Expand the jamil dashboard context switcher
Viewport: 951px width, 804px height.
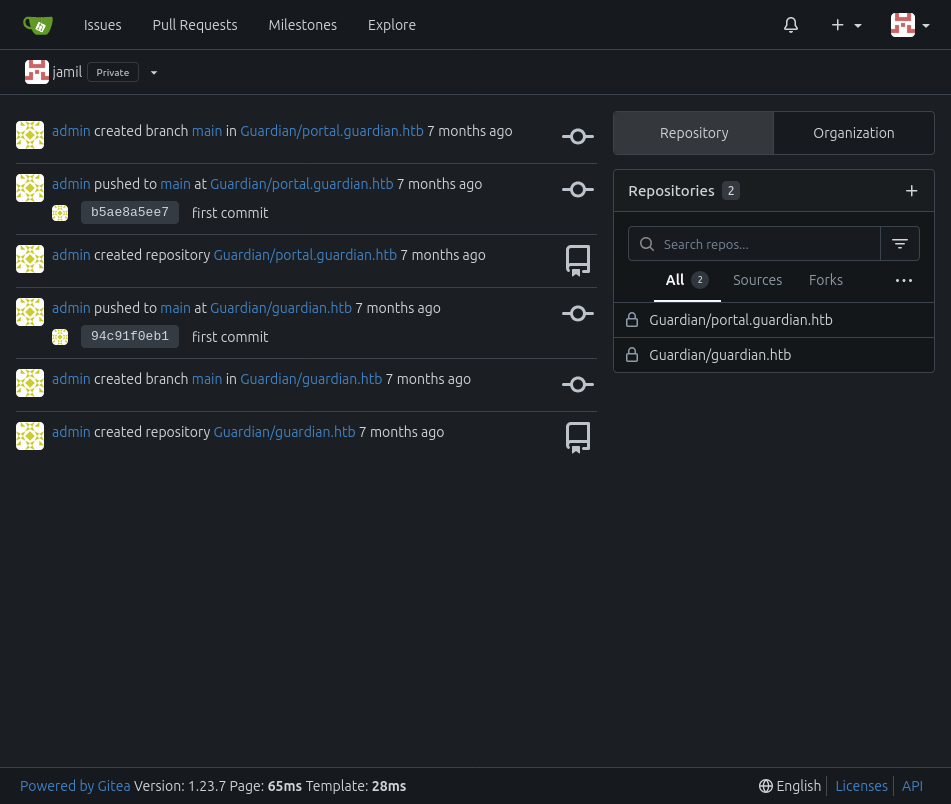point(153,73)
